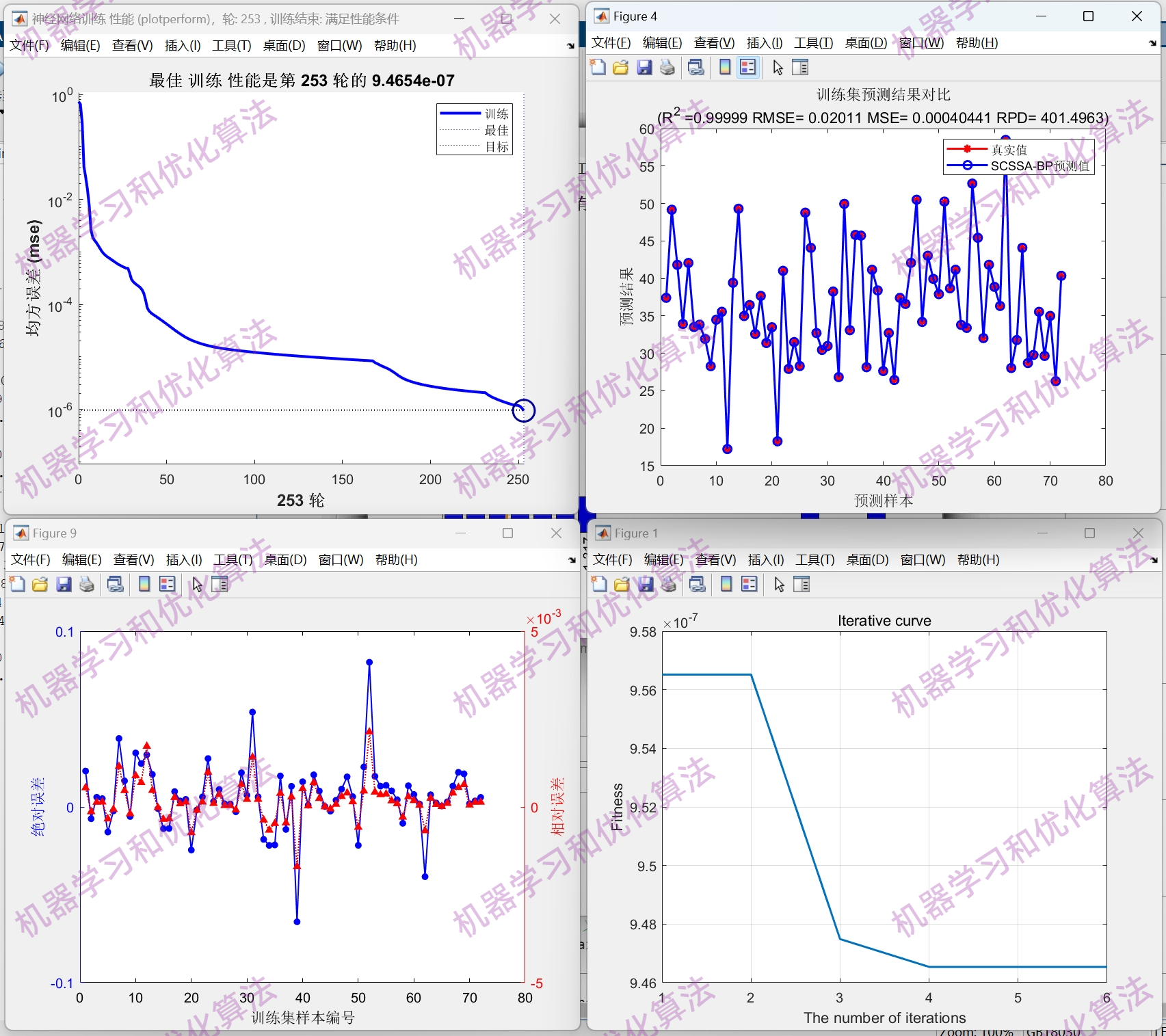Image resolution: width=1166 pixels, height=1036 pixels.
Task: Click New Figure icon in Figure 9 toolbar
Action: click(18, 584)
